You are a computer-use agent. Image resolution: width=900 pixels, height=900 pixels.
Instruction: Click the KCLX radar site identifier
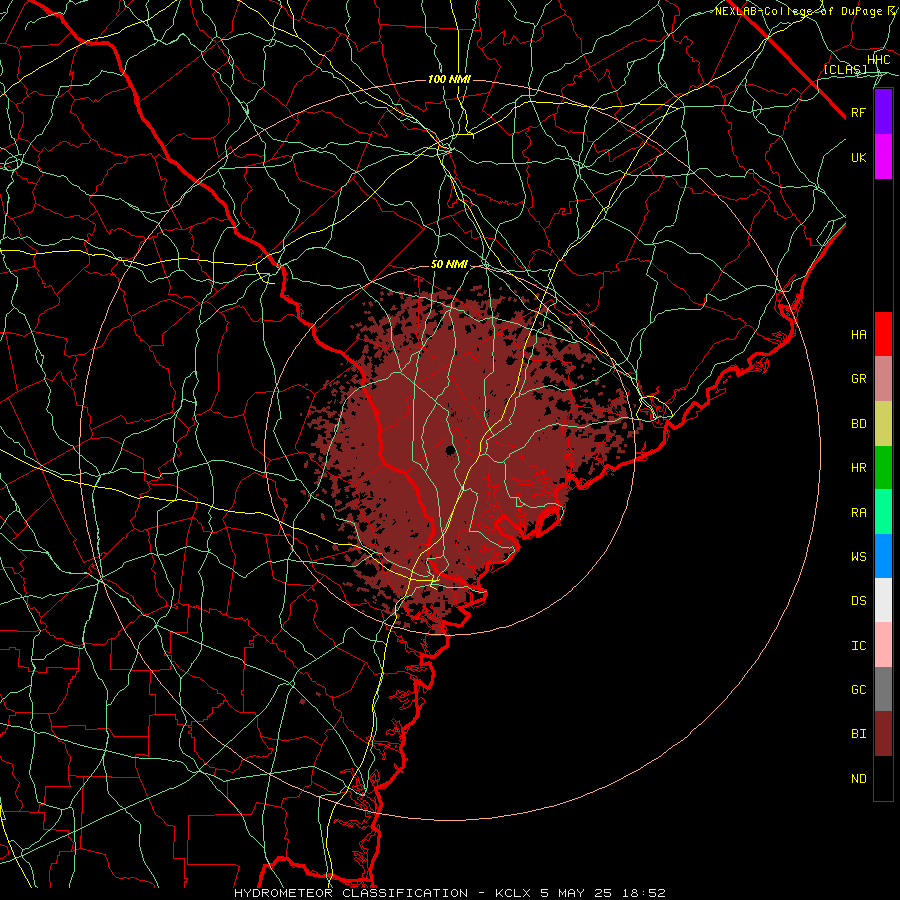(x=513, y=893)
